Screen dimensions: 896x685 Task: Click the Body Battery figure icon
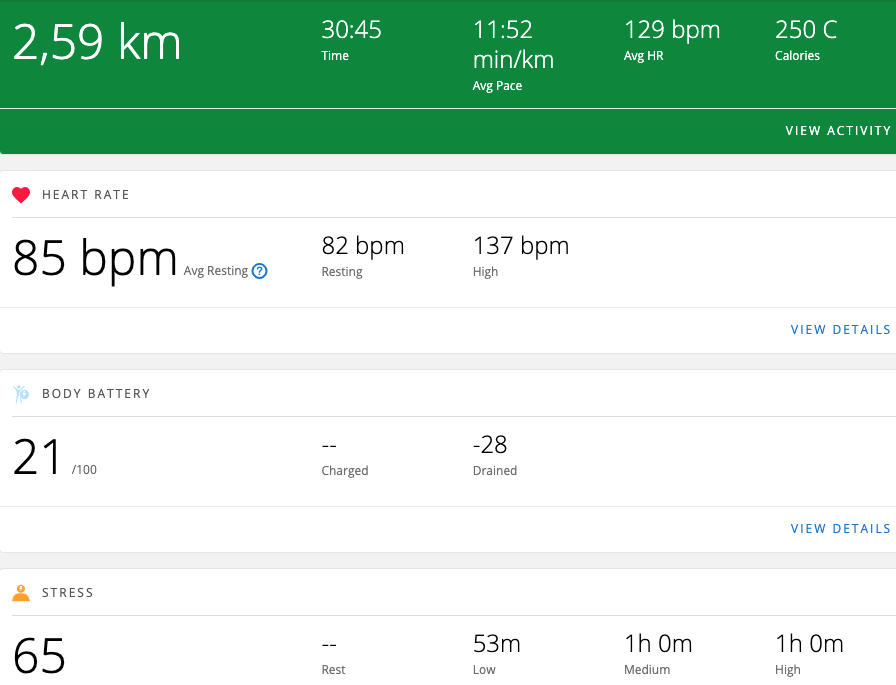(21, 394)
